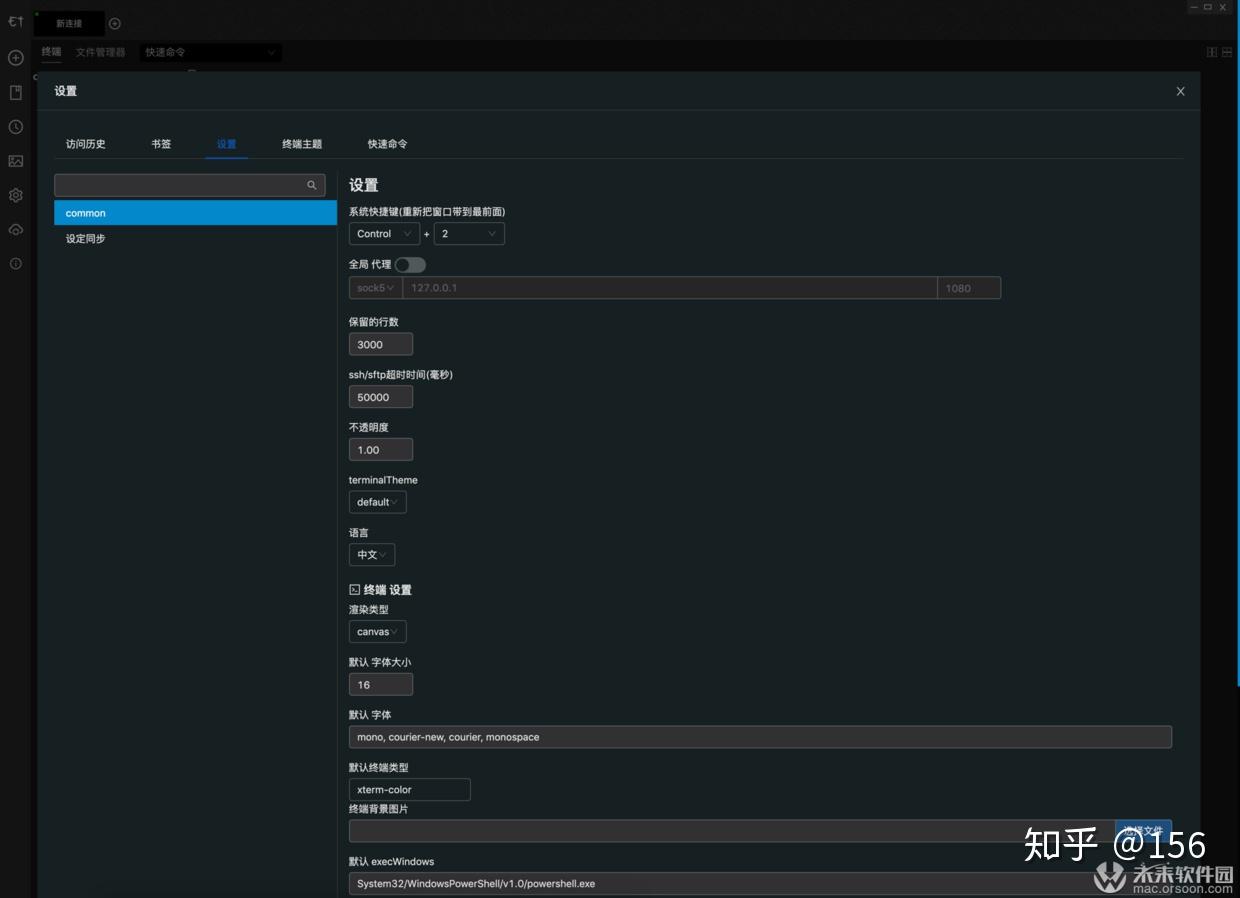Open the Control modifier key dropdown
This screenshot has width=1240, height=898.
coord(384,234)
